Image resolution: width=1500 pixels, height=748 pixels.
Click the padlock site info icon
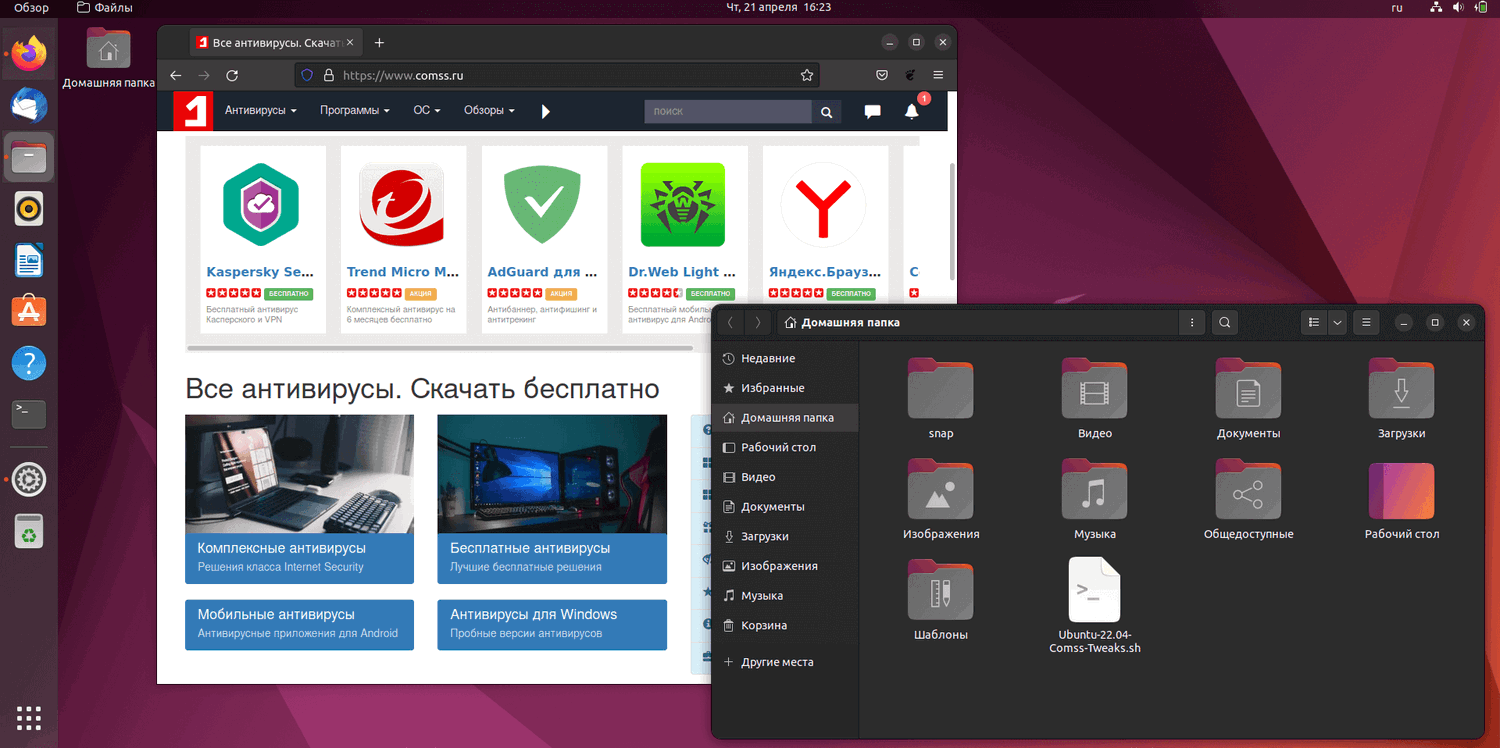point(327,75)
